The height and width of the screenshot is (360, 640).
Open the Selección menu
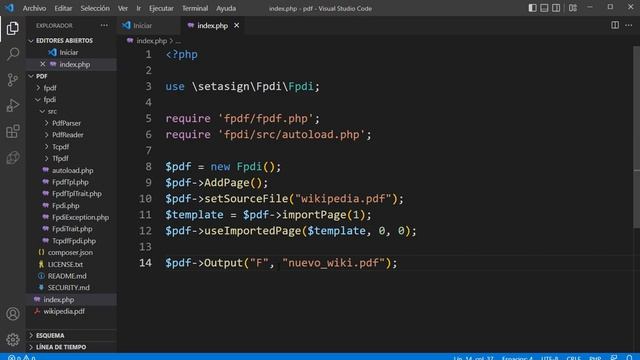click(95, 8)
